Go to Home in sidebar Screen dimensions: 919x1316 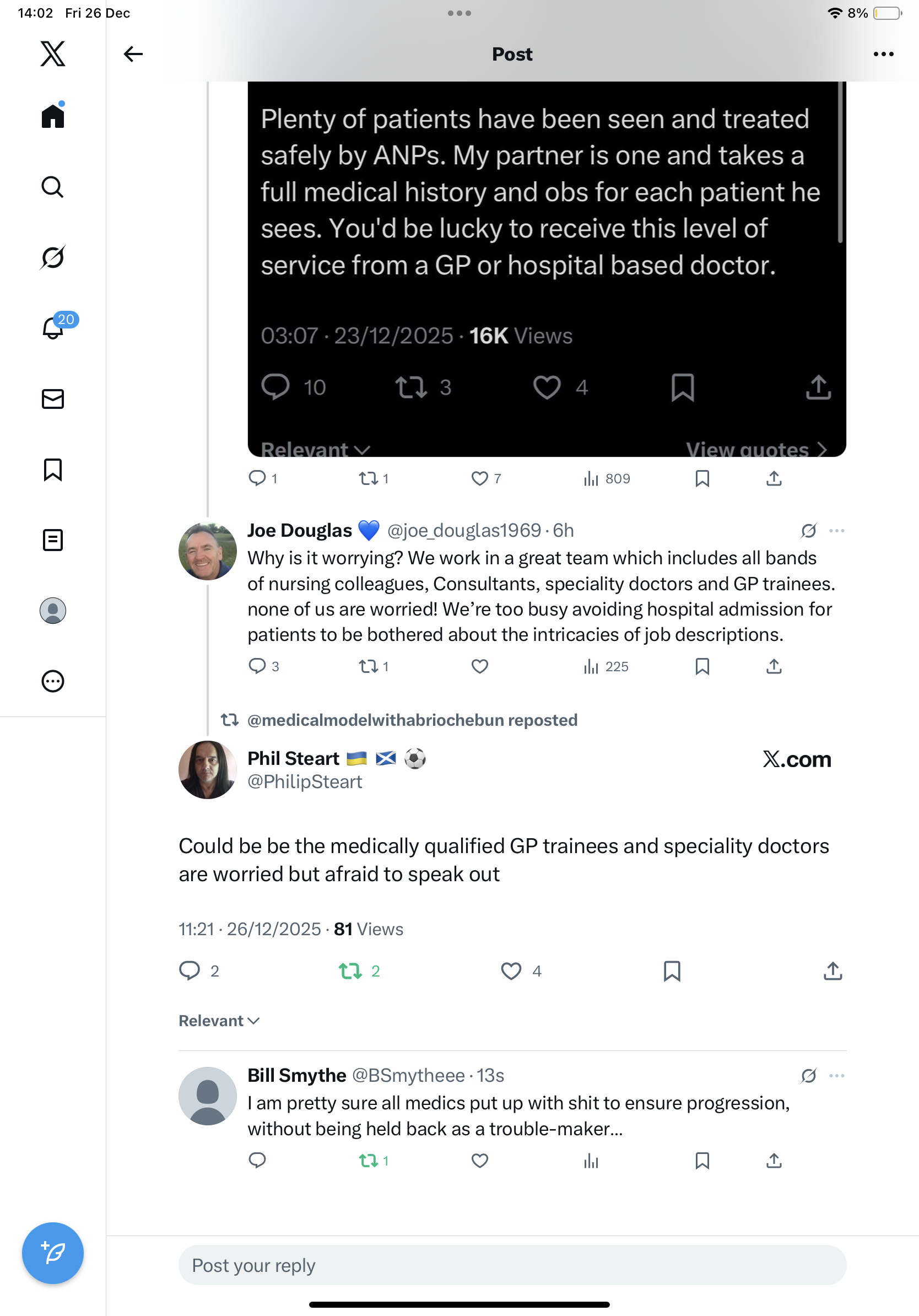pos(53,116)
